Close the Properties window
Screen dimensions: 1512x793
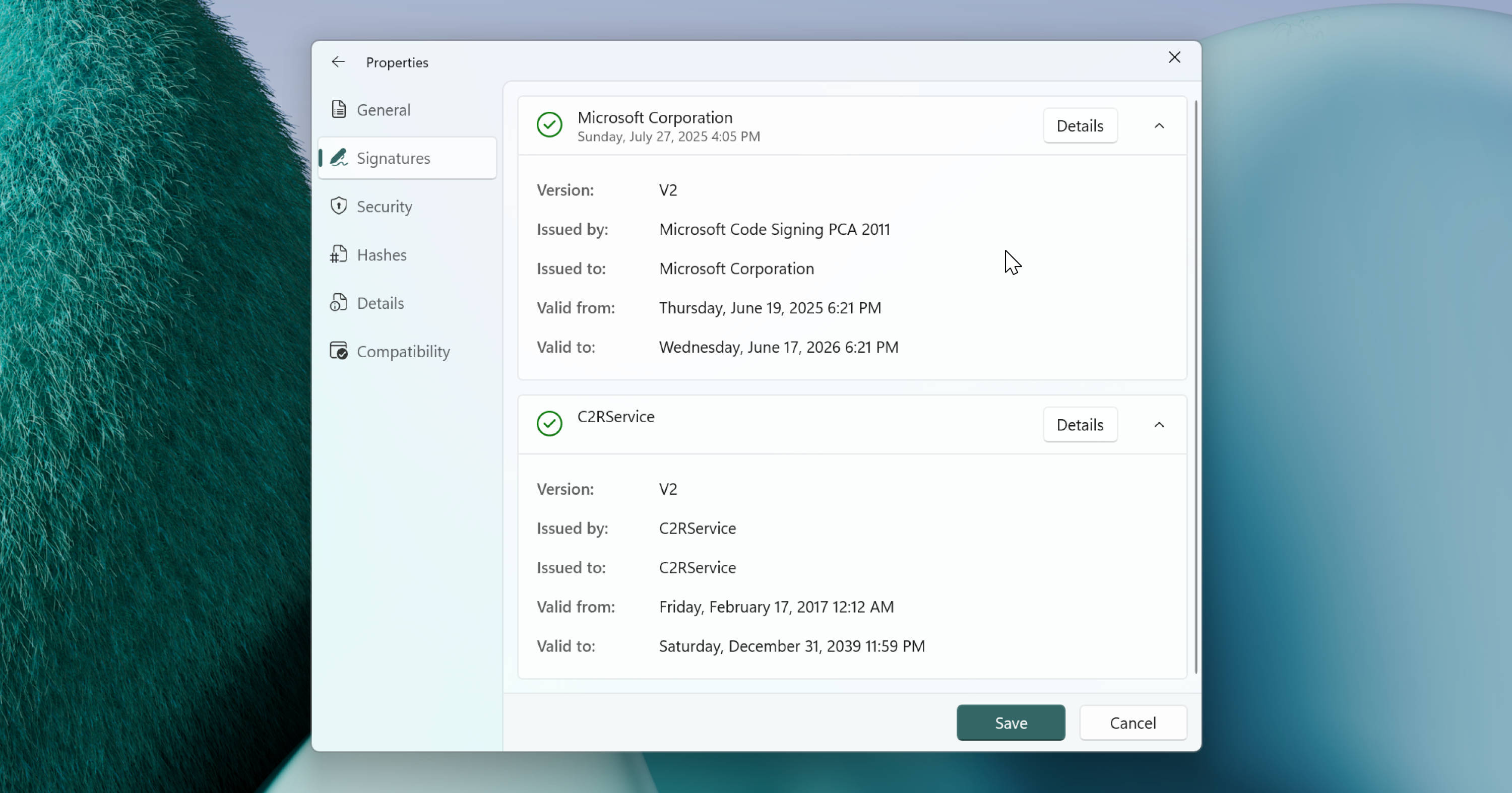pos(1174,57)
